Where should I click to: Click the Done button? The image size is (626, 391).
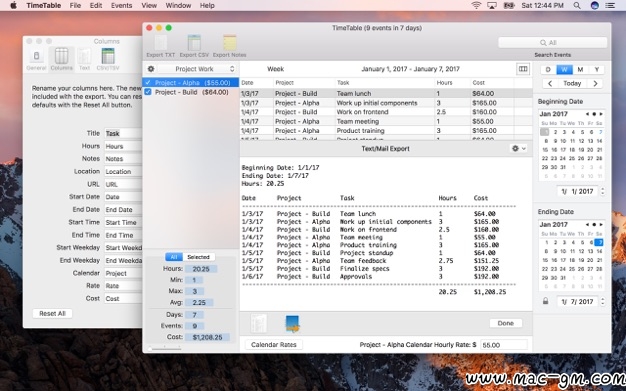(x=505, y=323)
